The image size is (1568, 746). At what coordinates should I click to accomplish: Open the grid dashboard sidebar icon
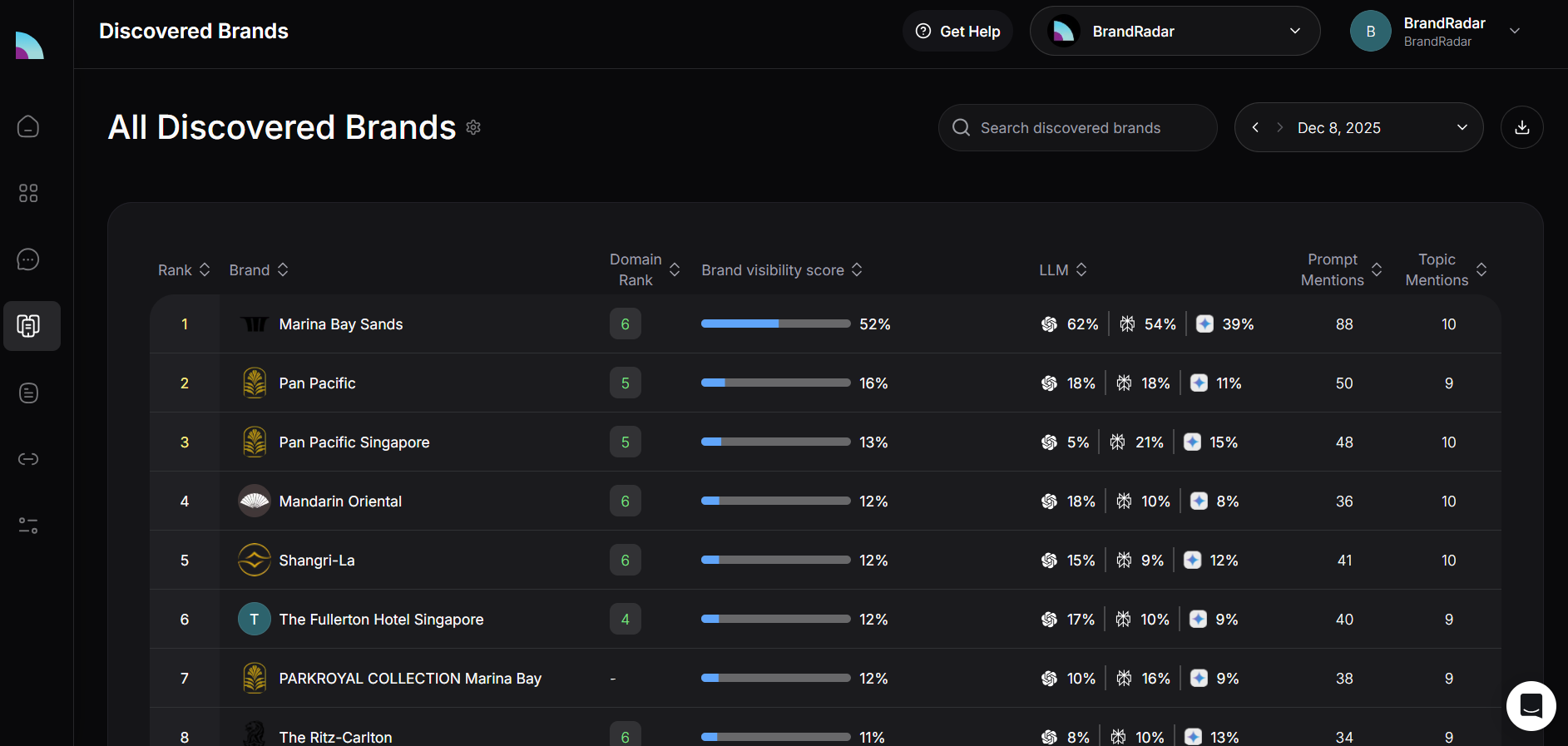click(x=28, y=193)
